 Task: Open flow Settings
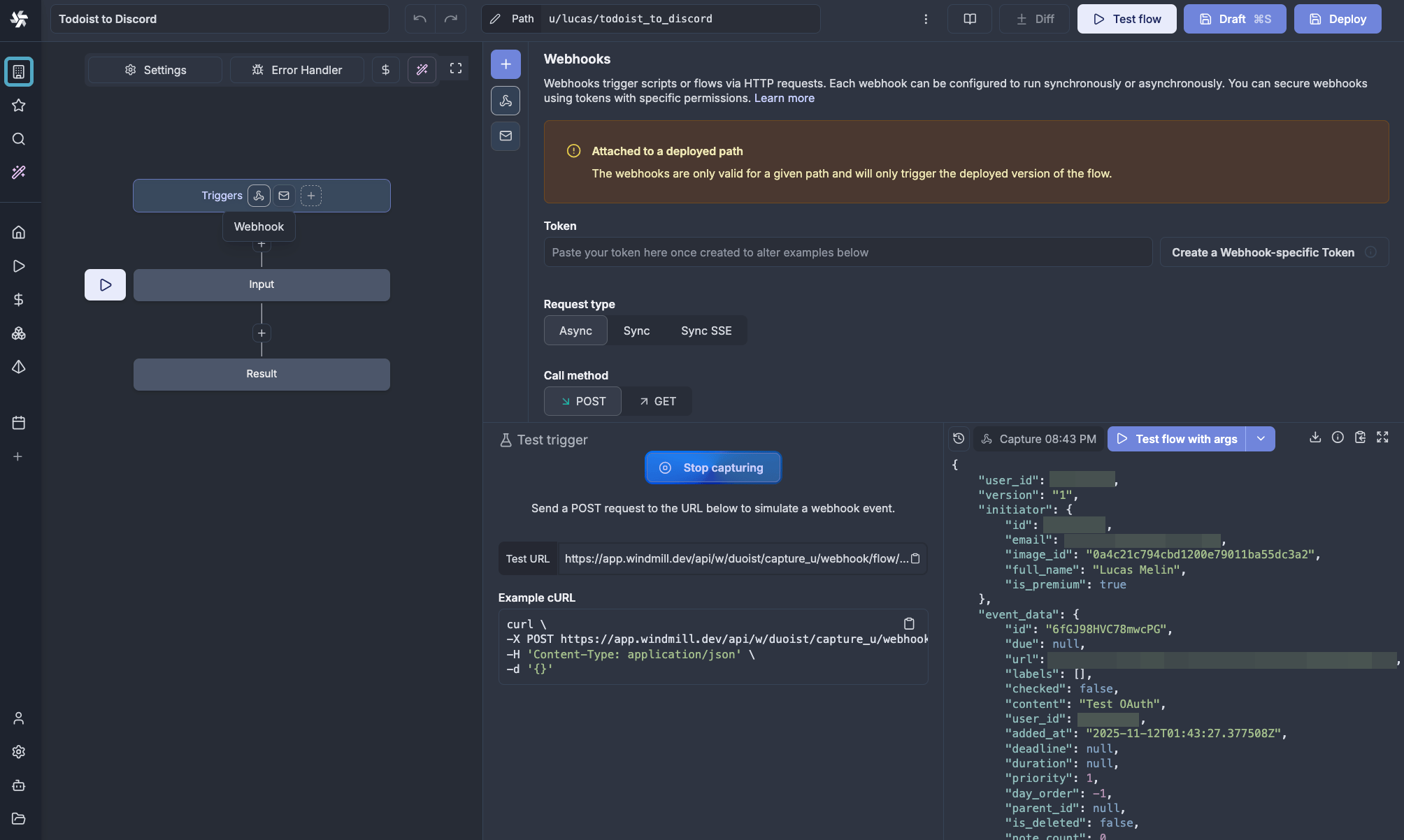[155, 70]
